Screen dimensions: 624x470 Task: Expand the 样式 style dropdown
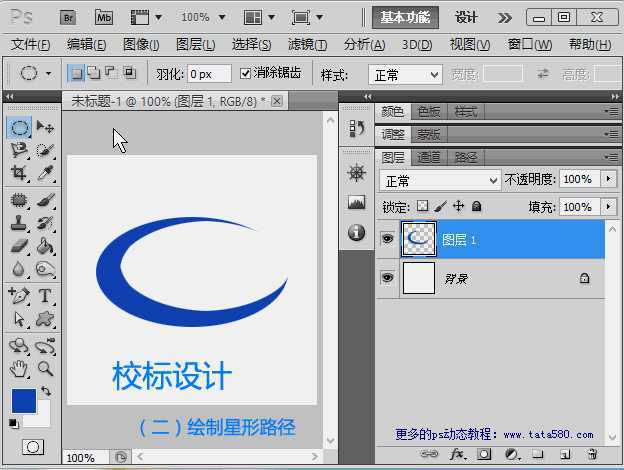405,75
